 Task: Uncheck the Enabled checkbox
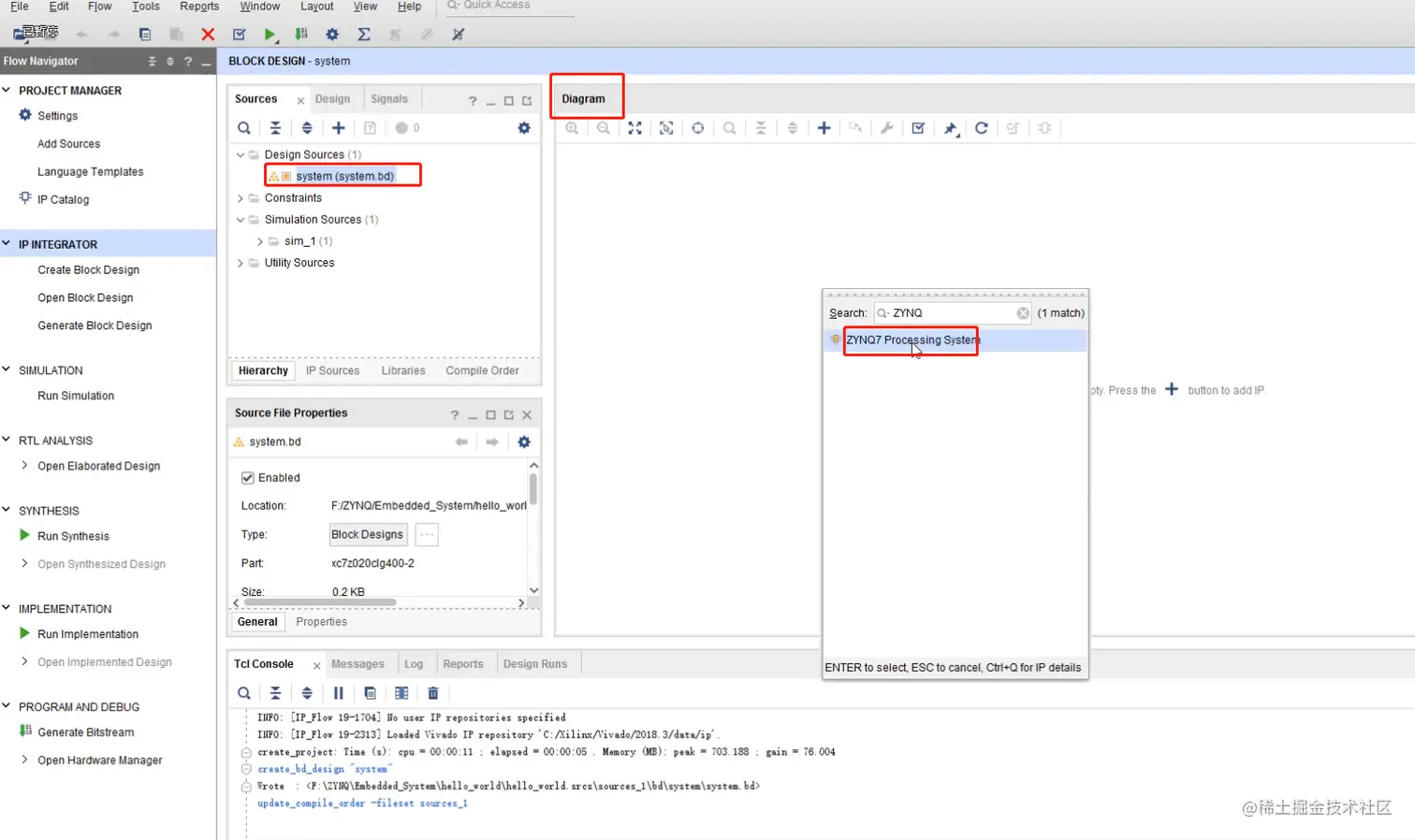click(x=248, y=478)
